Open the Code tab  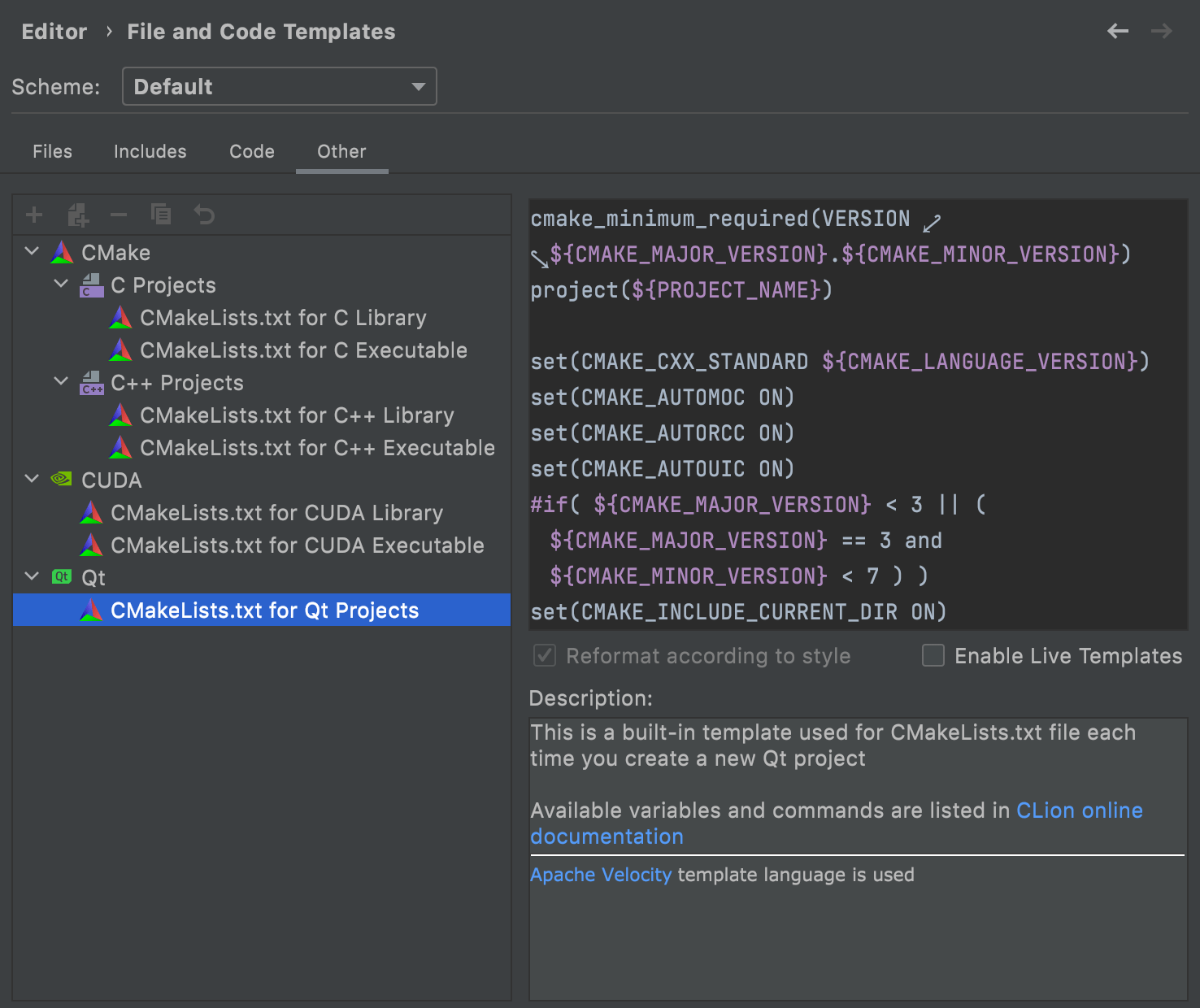[251, 151]
